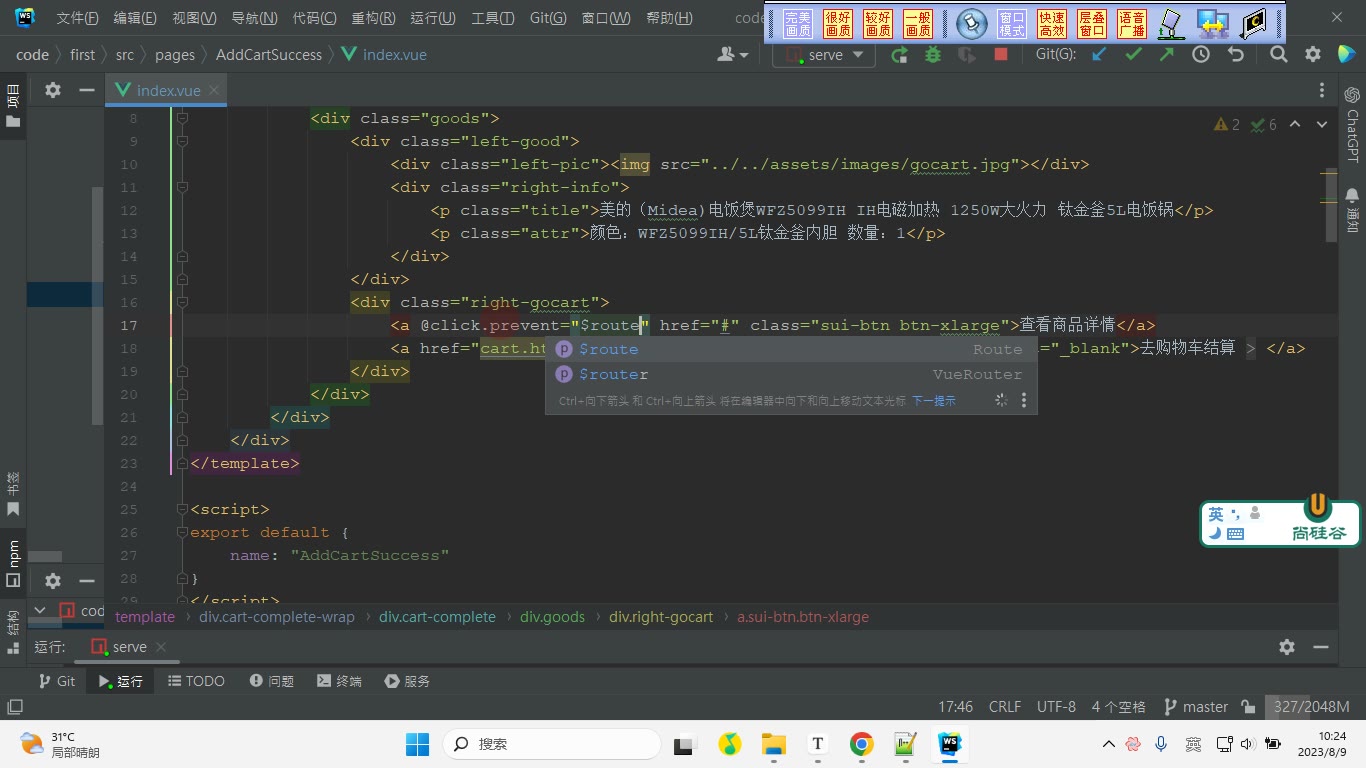1366x768 pixels.
Task: Switch to the 终端 terminal tab
Action: (x=339, y=681)
